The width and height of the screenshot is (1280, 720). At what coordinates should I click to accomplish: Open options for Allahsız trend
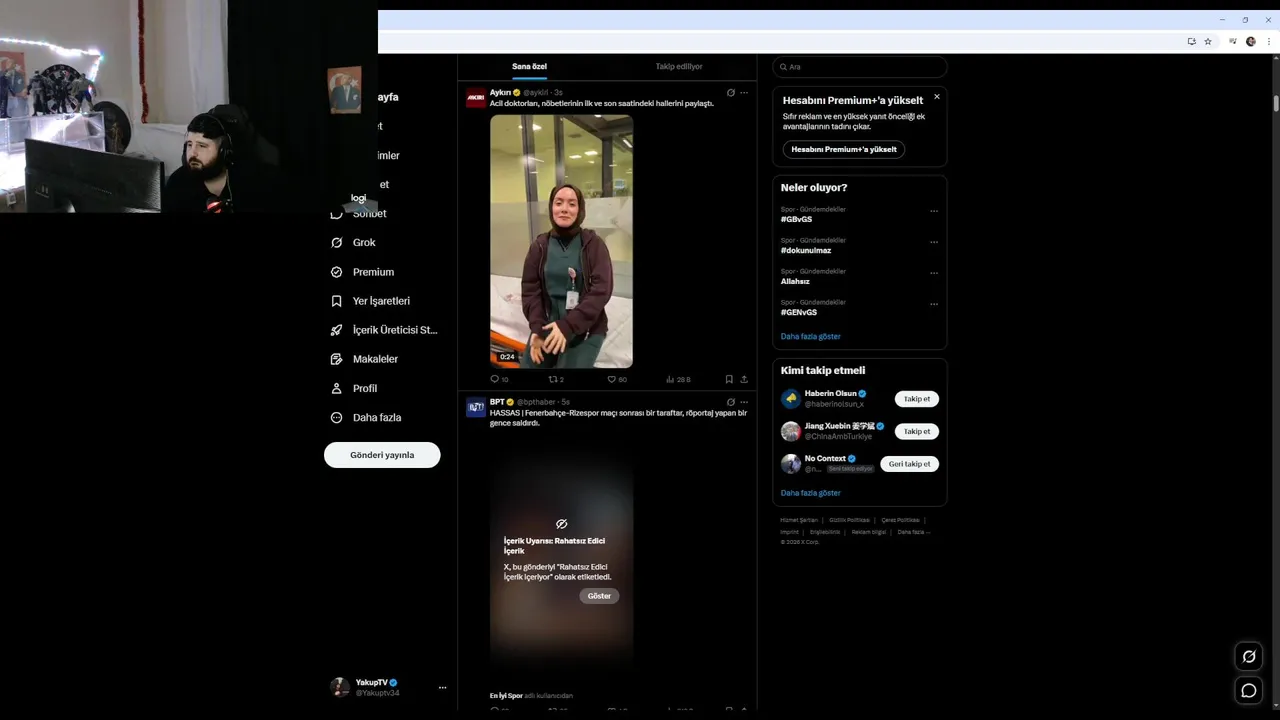[934, 273]
